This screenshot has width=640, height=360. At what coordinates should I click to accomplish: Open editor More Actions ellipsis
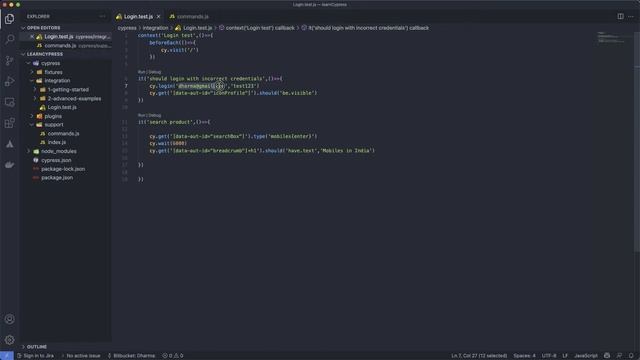(631, 16)
